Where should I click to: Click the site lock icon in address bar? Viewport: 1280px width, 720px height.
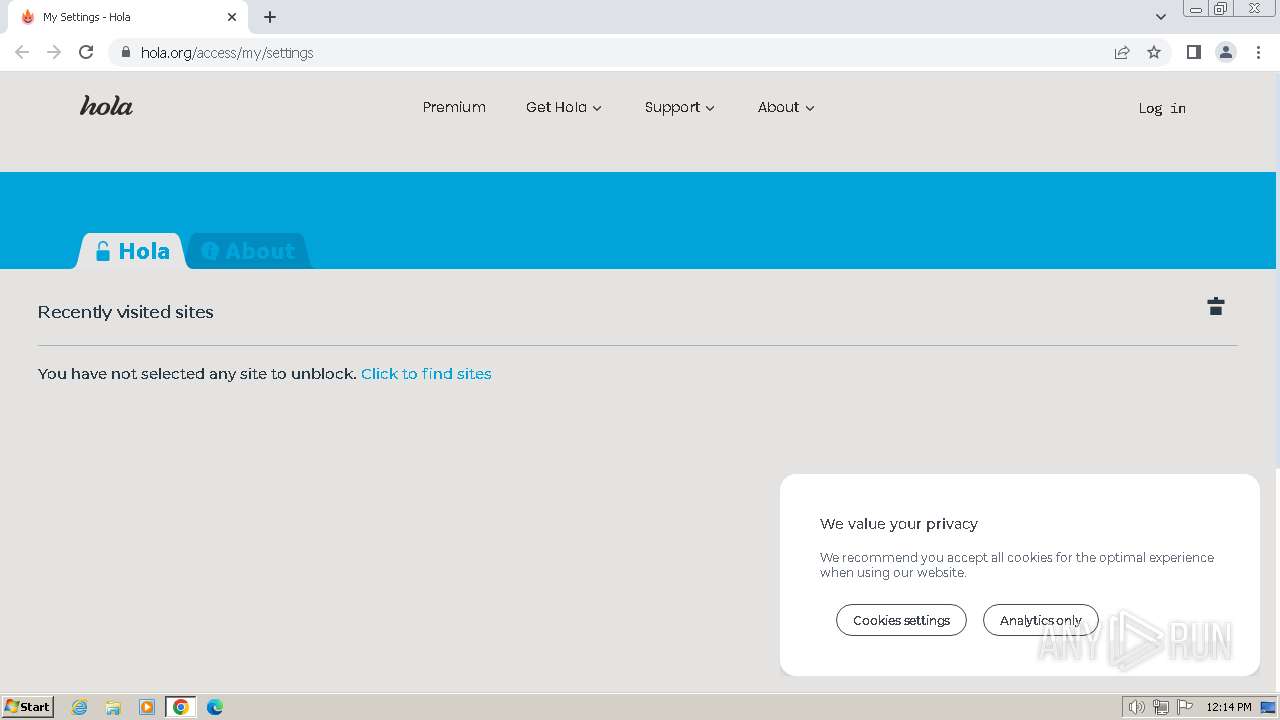pos(126,52)
